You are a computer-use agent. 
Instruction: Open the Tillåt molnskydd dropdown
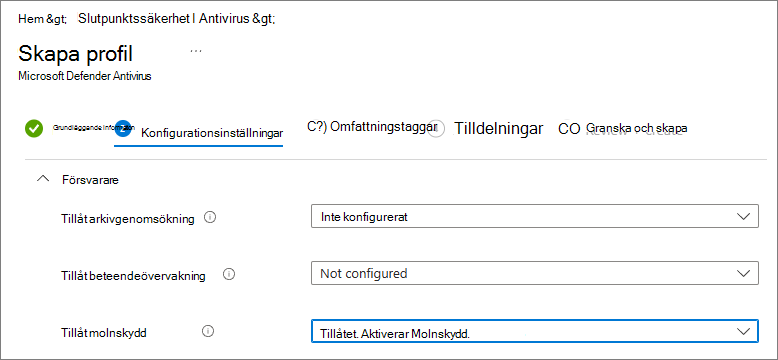pyautogui.click(x=535, y=331)
